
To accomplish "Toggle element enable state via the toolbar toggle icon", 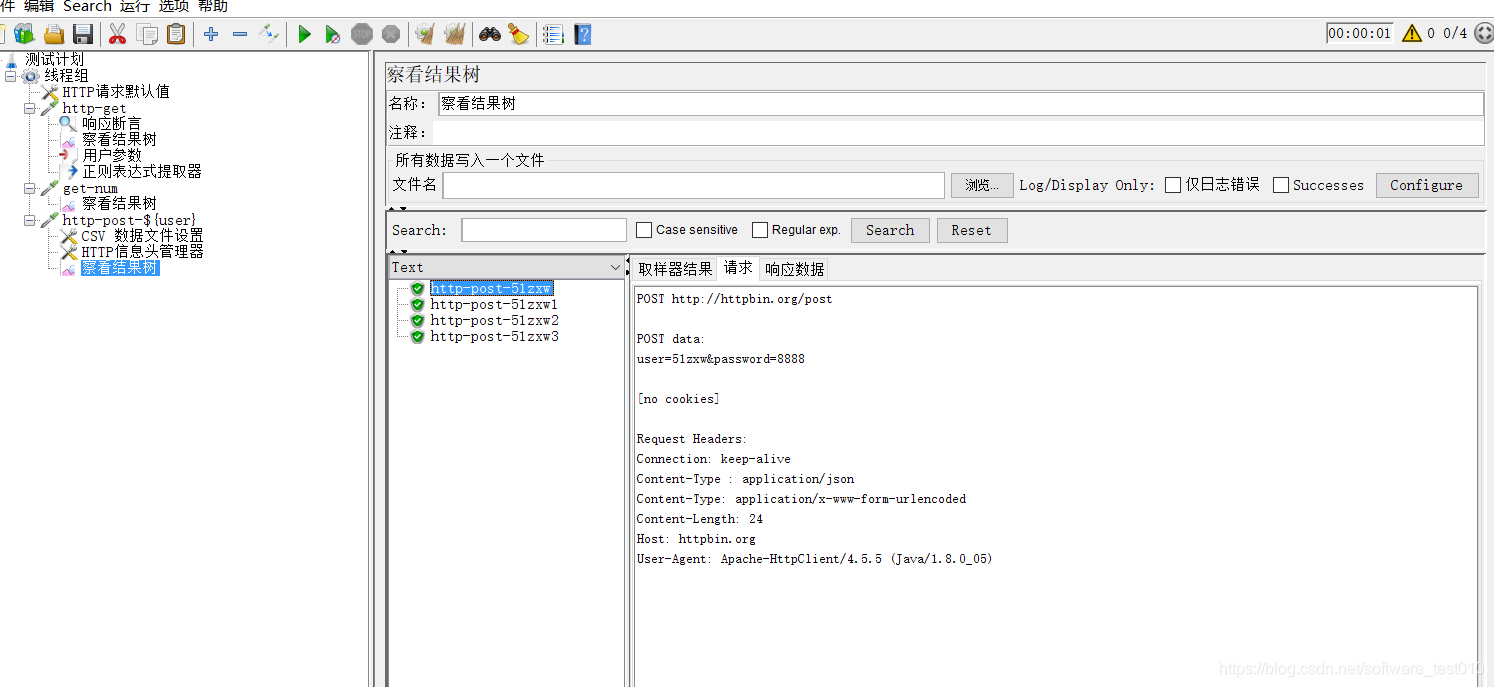I will pos(269,34).
